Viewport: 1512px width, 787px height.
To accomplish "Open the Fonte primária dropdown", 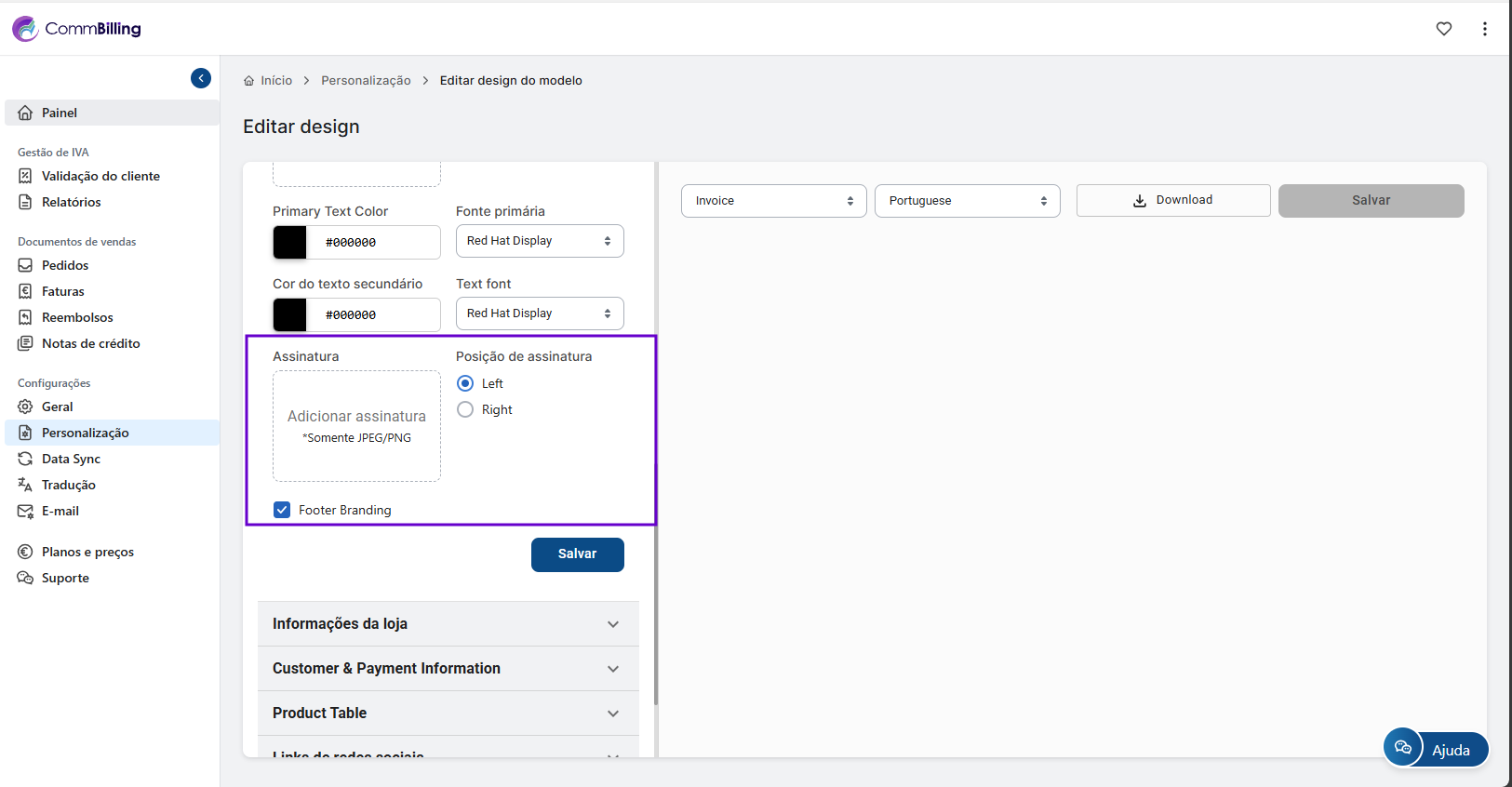I will point(540,241).
